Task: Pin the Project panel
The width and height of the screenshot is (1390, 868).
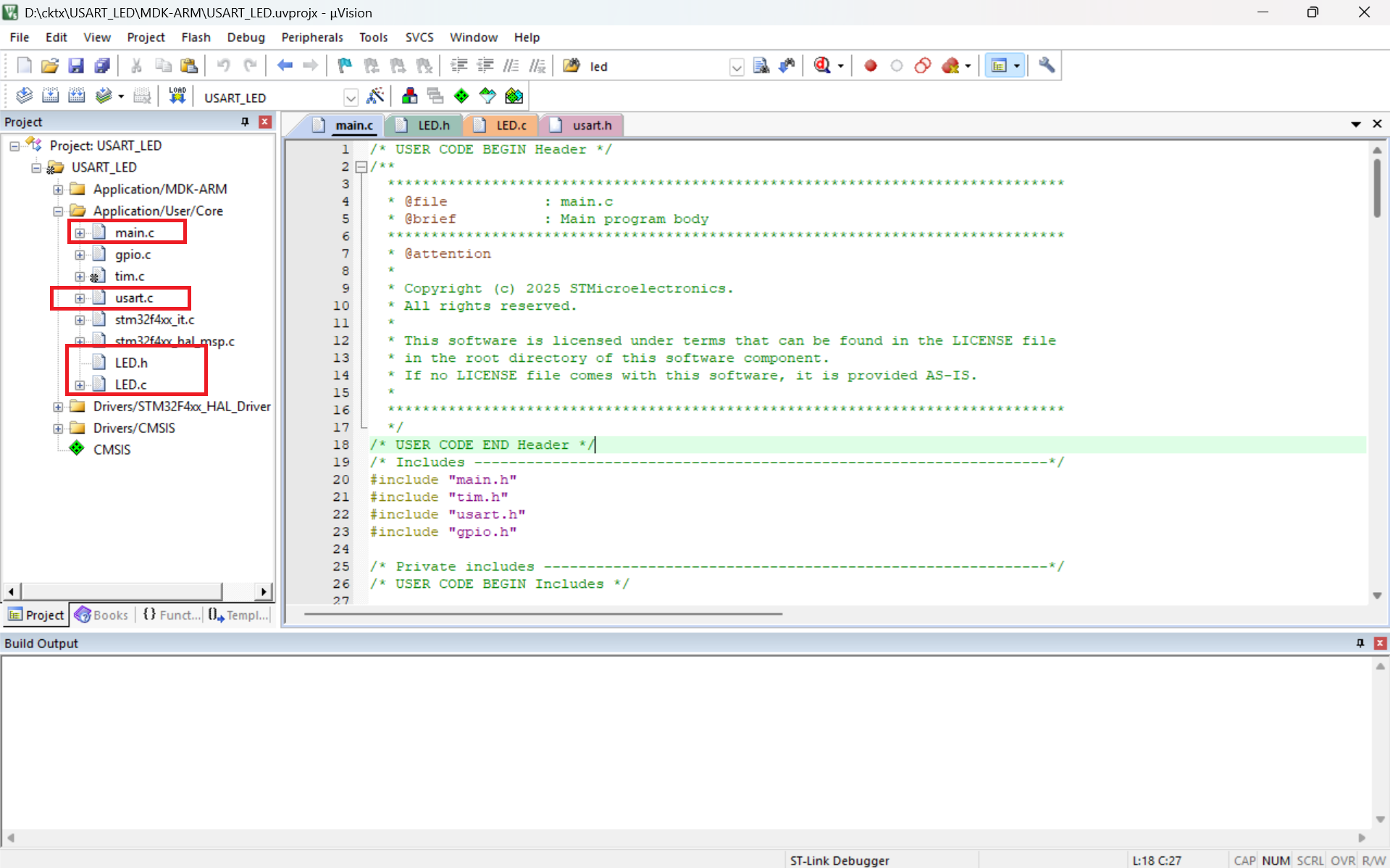Action: (x=245, y=122)
